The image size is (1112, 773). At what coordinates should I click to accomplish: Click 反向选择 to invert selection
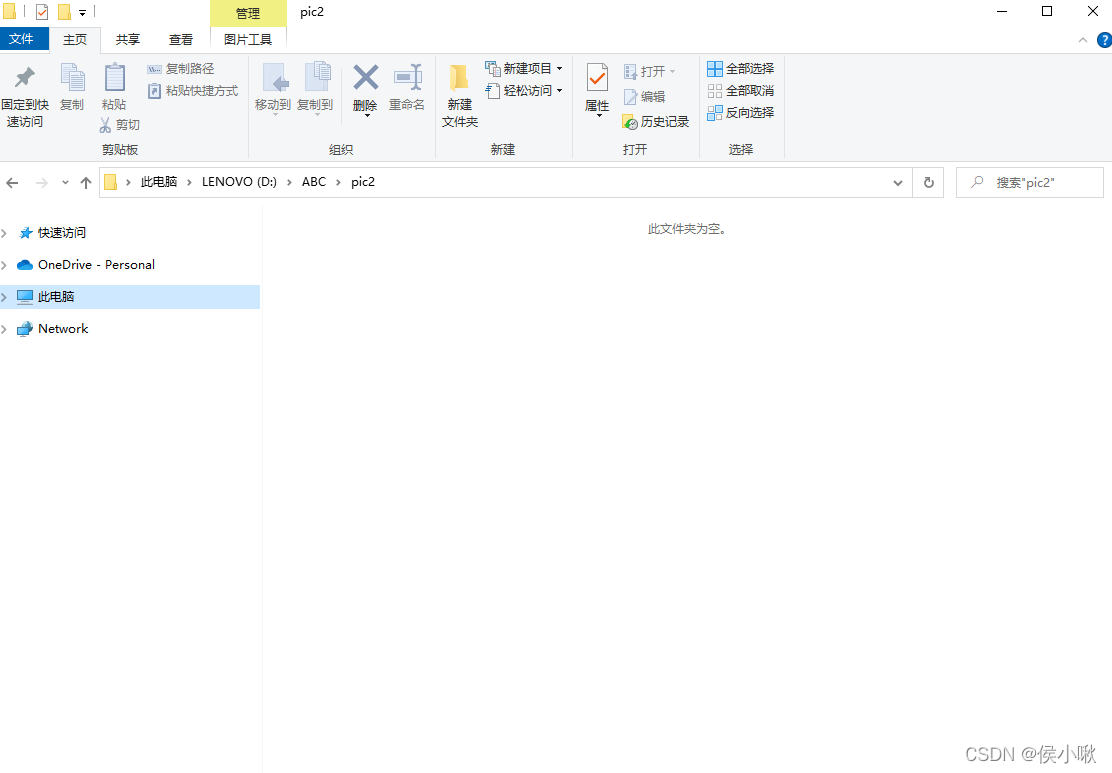pos(740,112)
